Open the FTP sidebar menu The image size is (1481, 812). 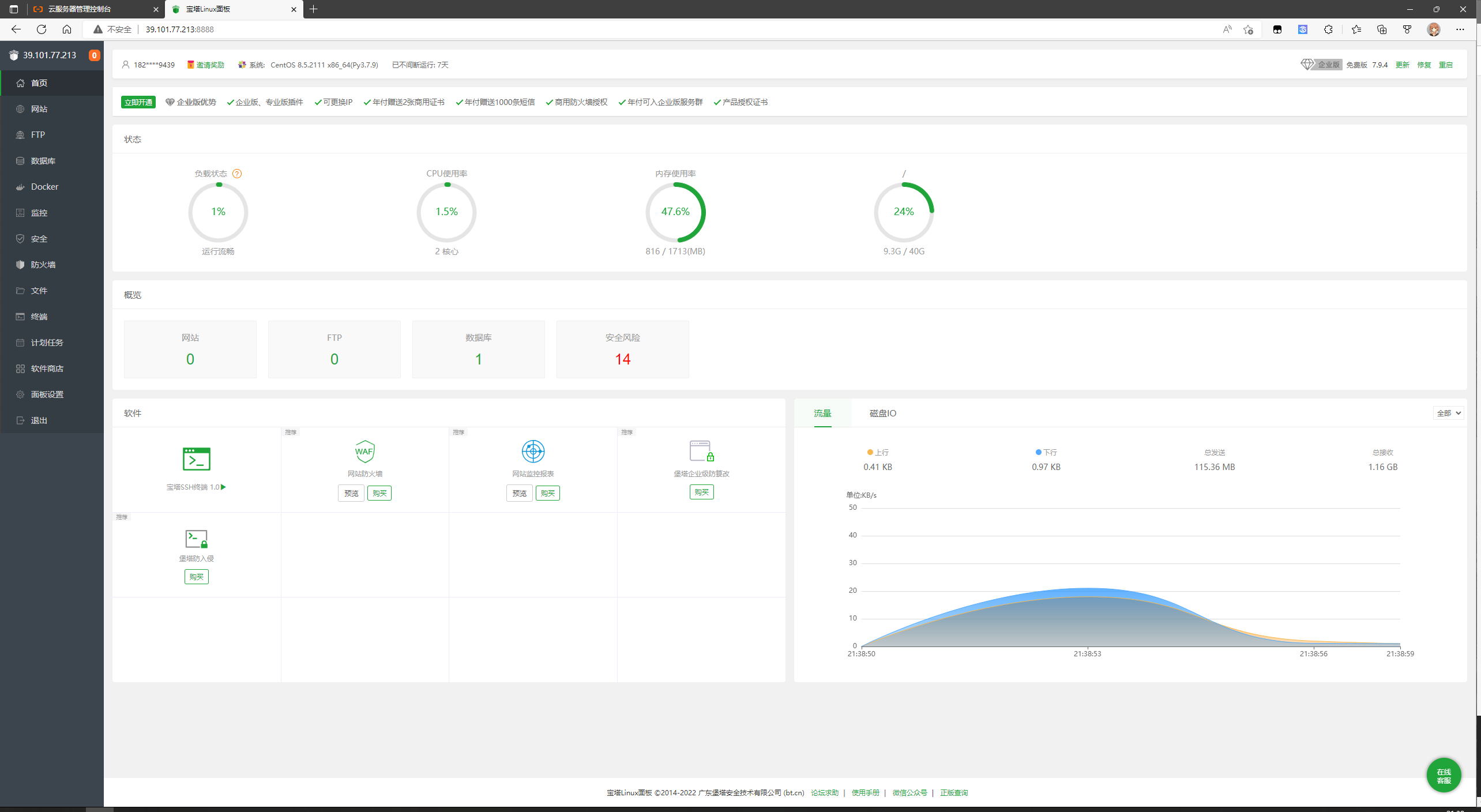coord(52,135)
